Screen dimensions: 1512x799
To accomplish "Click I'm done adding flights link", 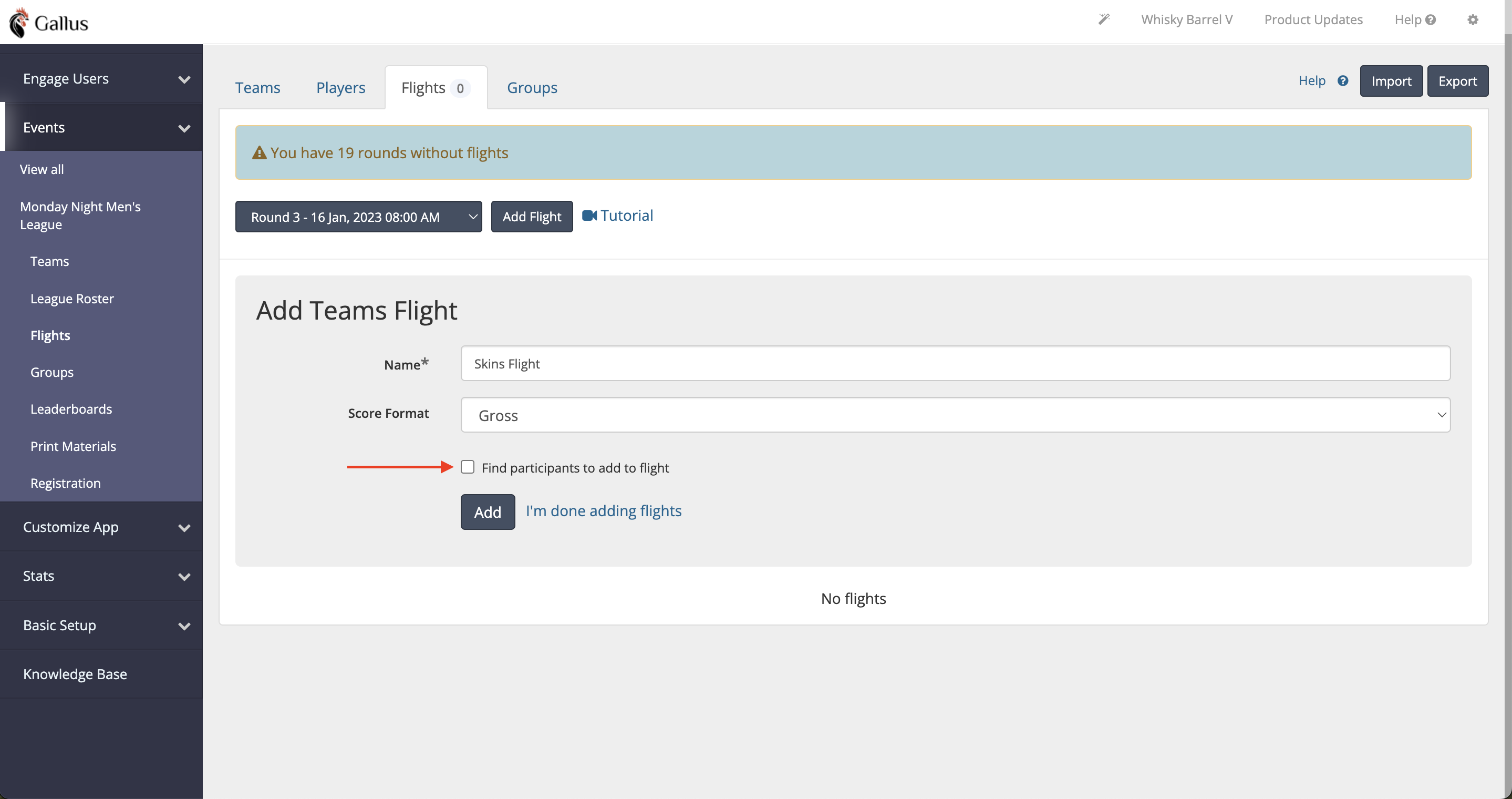I will [604, 511].
